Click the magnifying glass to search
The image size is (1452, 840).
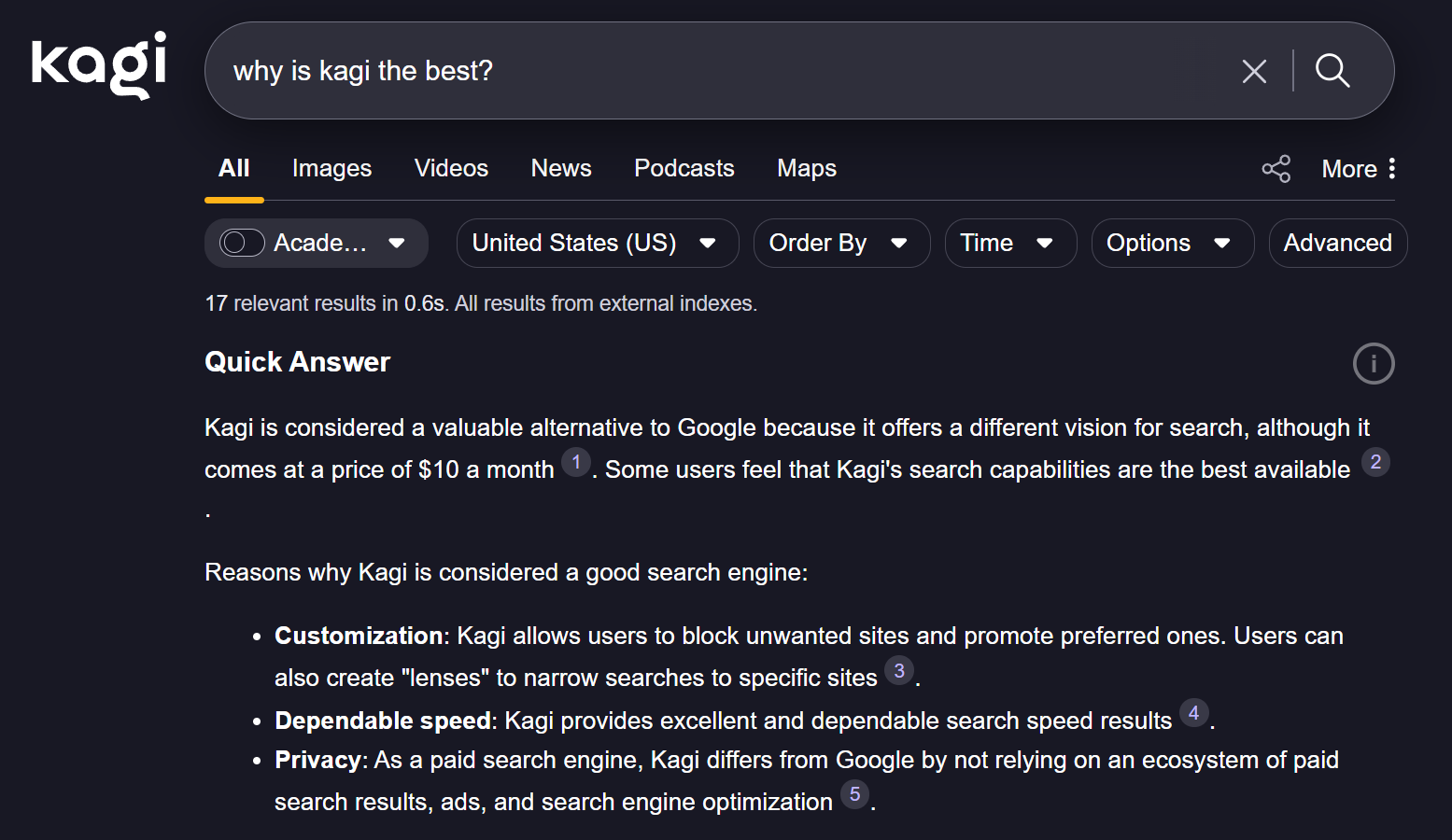pyautogui.click(x=1332, y=71)
